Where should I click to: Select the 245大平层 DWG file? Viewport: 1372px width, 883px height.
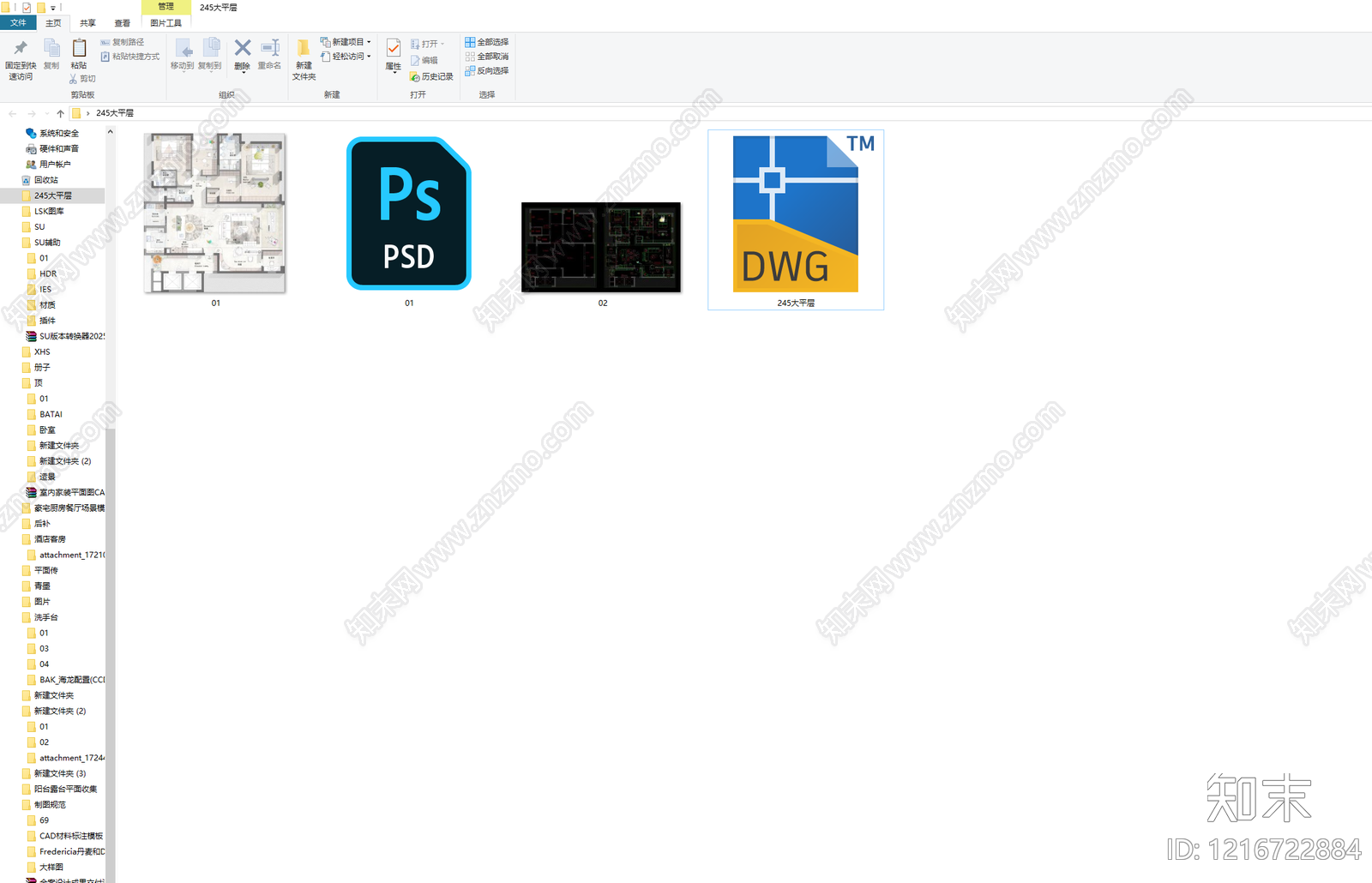pyautogui.click(x=796, y=220)
